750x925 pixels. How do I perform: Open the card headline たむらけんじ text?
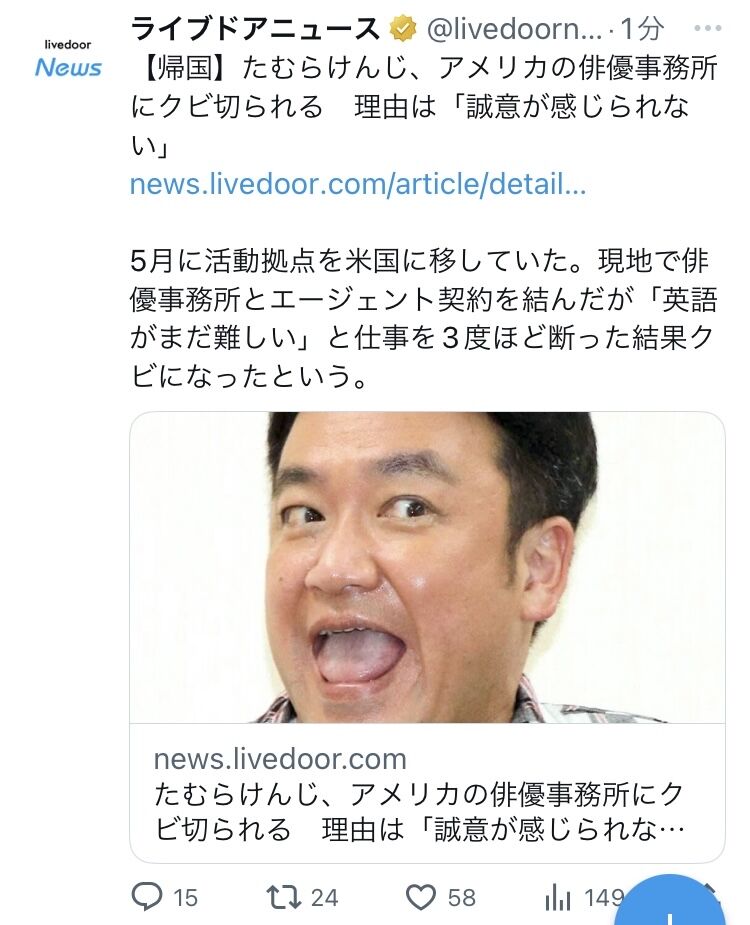419,812
